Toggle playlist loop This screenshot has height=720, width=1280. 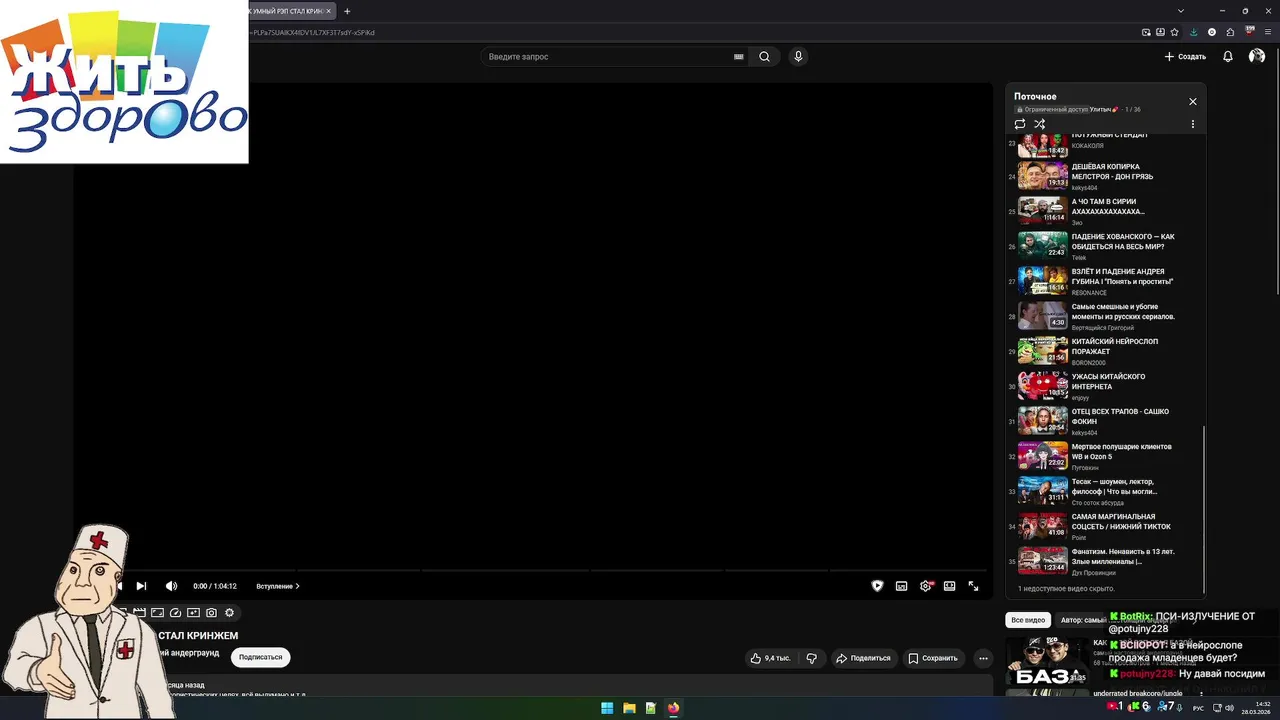(1020, 124)
